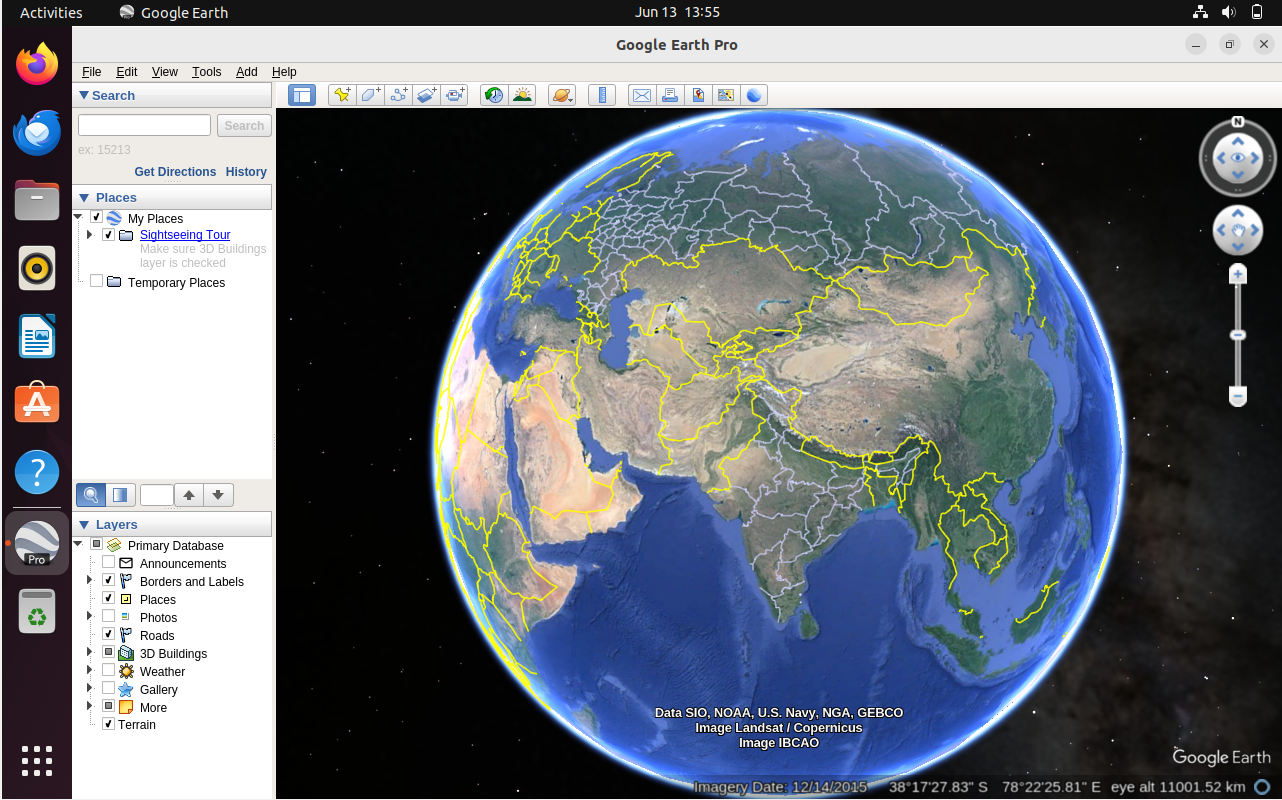
Task: Click the hand move joystick center
Action: [1238, 232]
